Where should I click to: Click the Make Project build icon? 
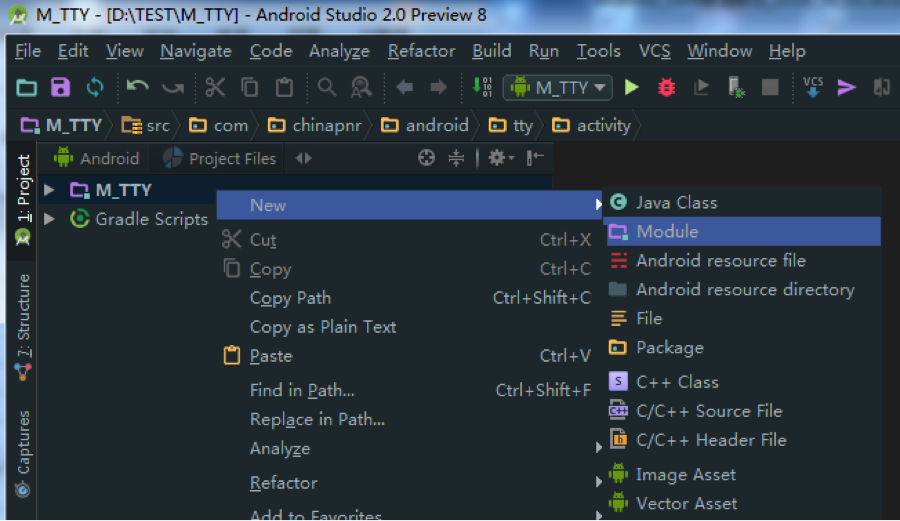(482, 88)
